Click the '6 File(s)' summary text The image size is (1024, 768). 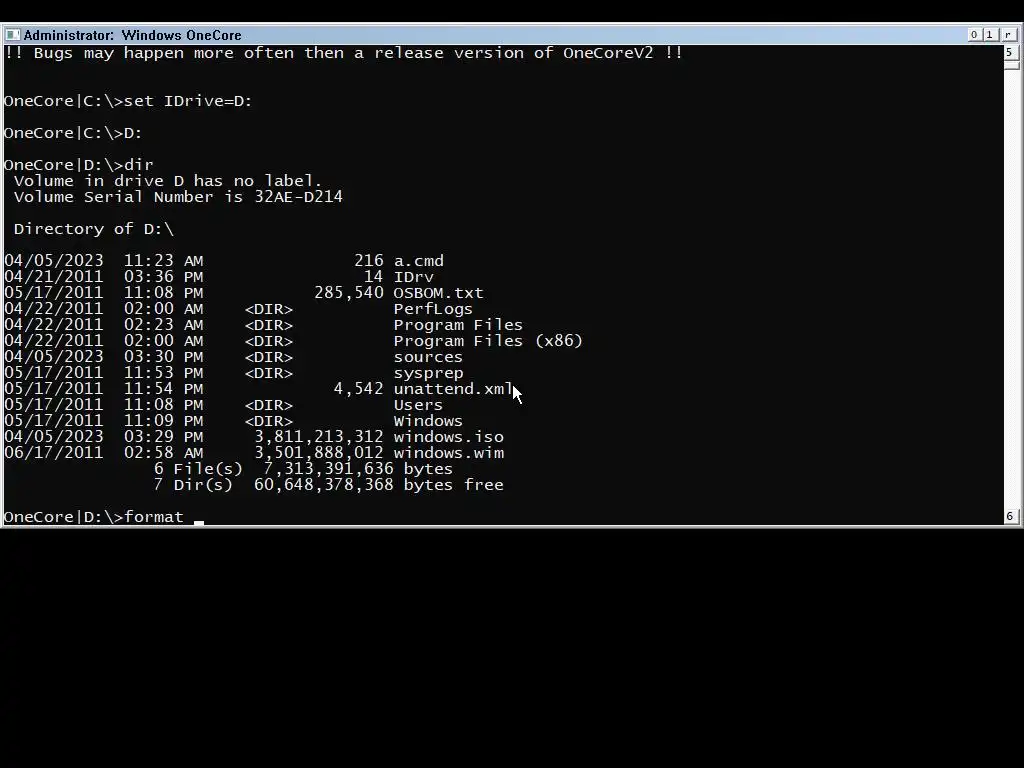pos(198,469)
